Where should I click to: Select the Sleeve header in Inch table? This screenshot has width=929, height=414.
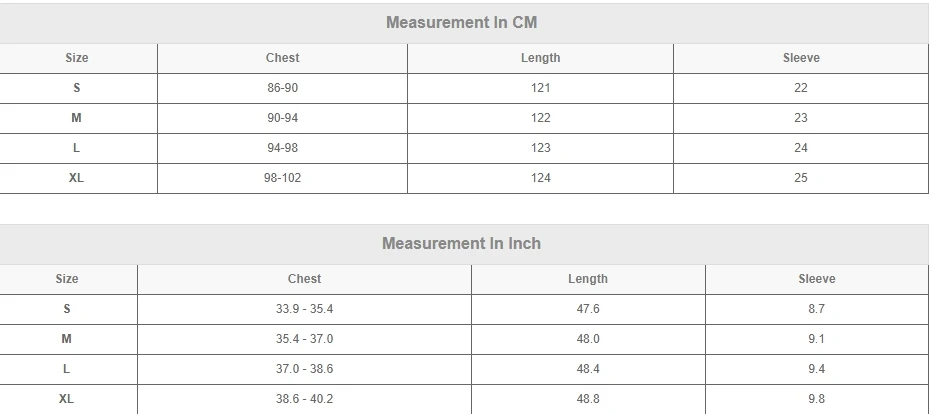[x=816, y=279]
